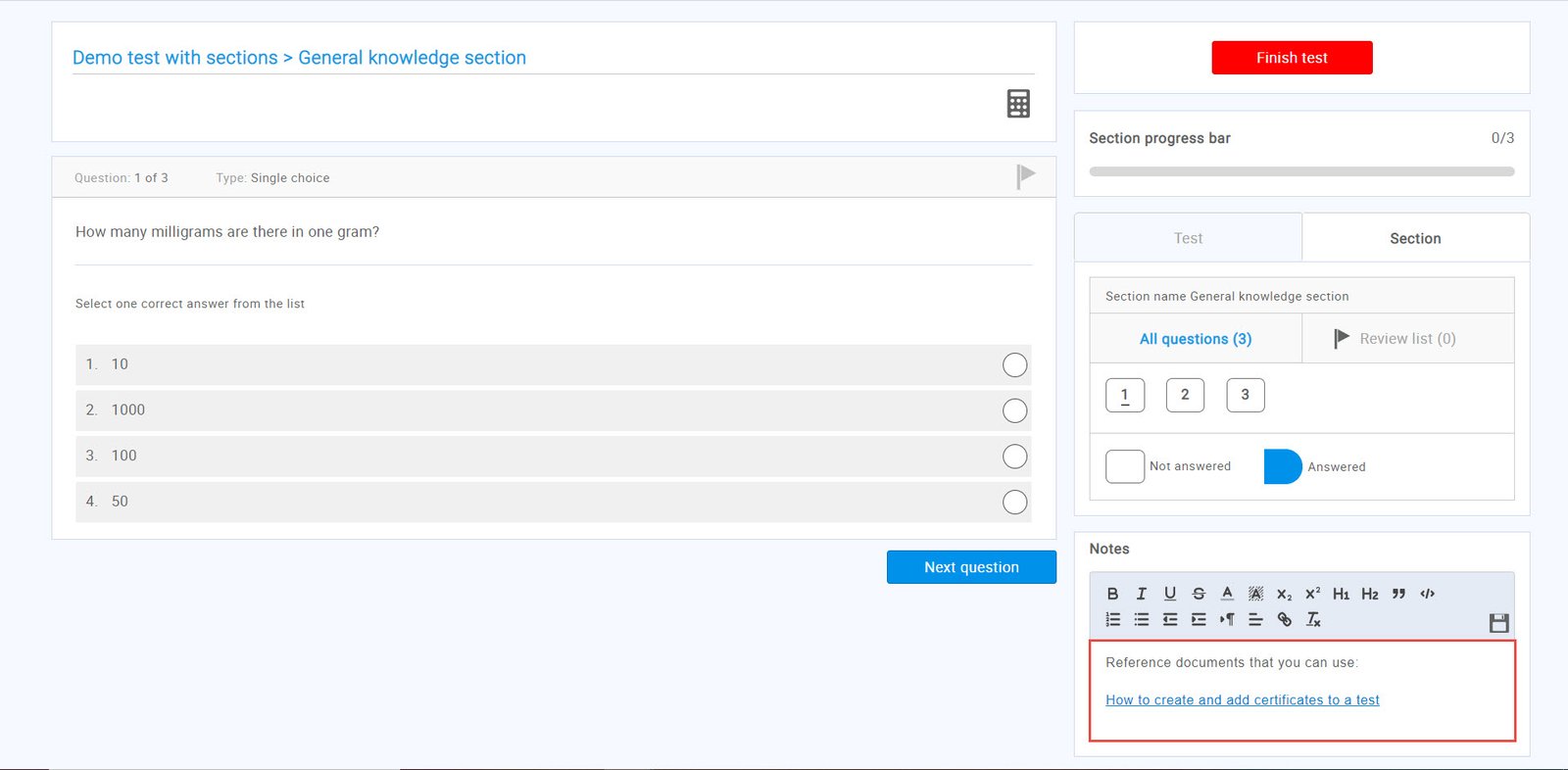The width and height of the screenshot is (1568, 770).
Task: Insert a numbered list in Notes
Action: pyautogui.click(x=1112, y=619)
